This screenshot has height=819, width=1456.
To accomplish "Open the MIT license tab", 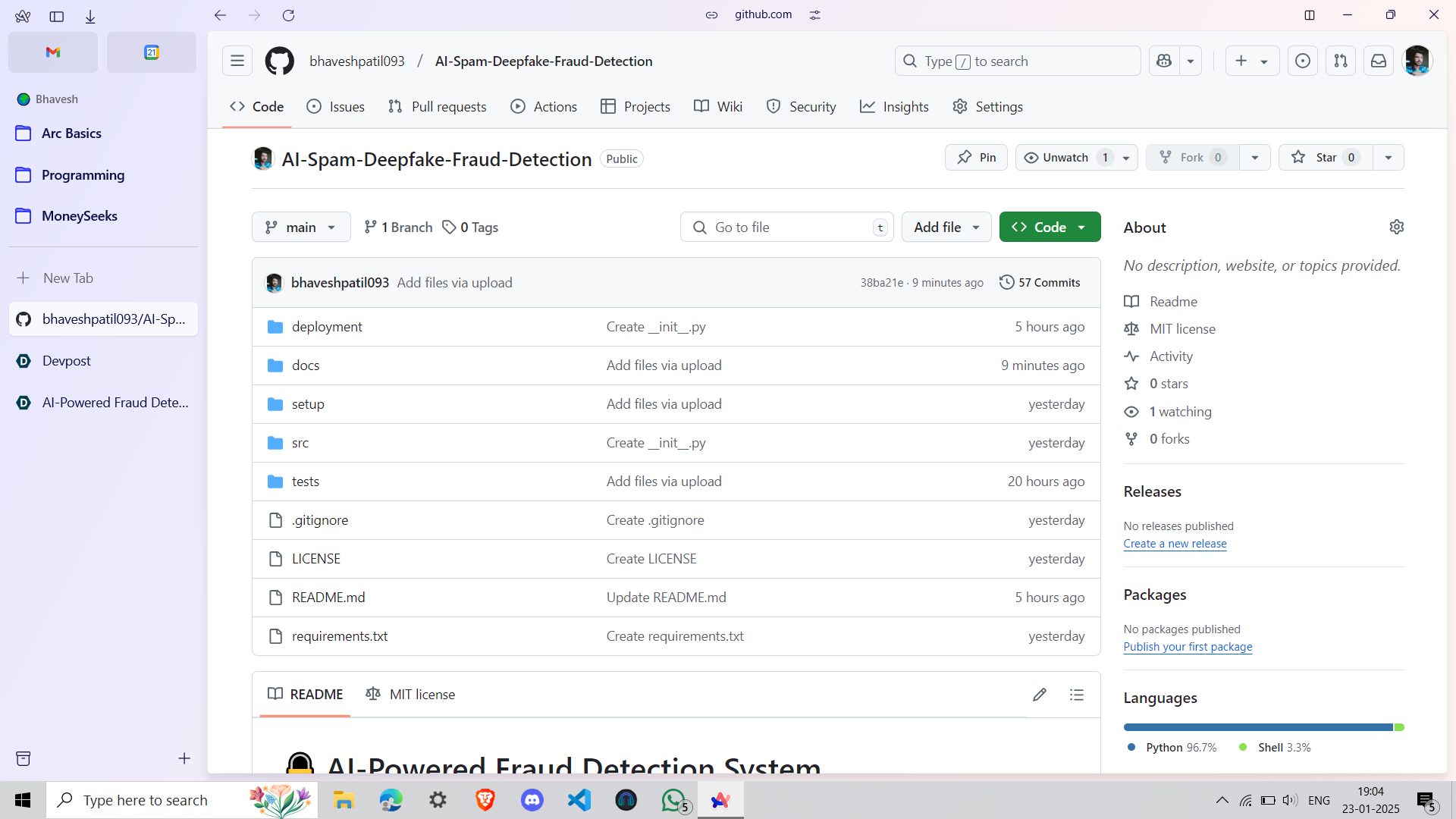I will (x=411, y=694).
